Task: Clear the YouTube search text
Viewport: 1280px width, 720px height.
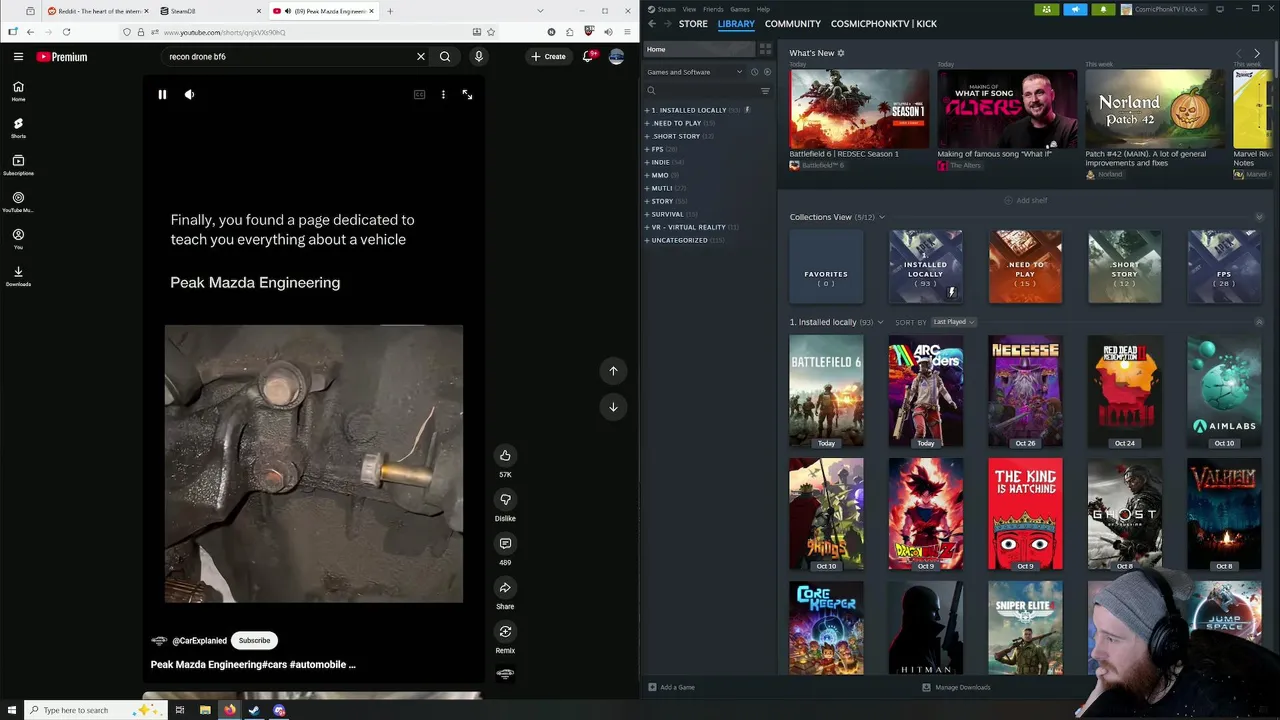Action: point(421,57)
